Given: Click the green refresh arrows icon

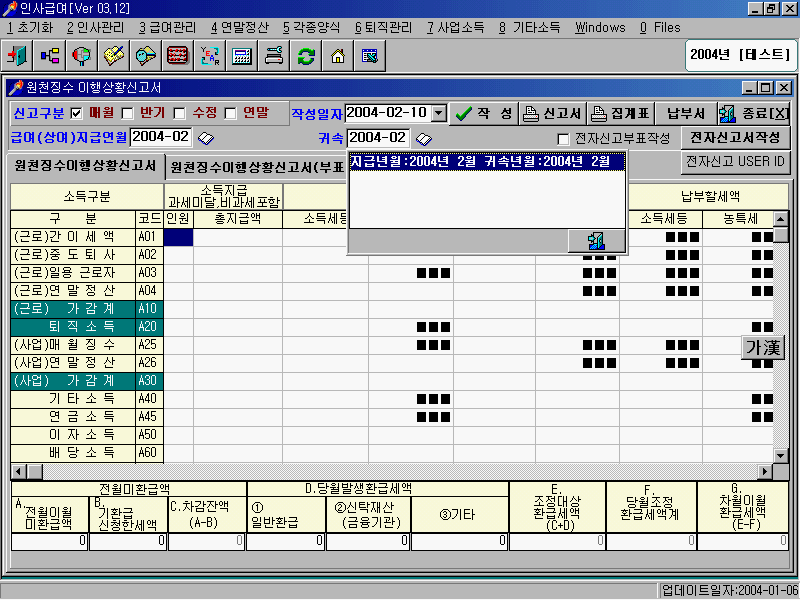Looking at the screenshot, I should [306, 56].
